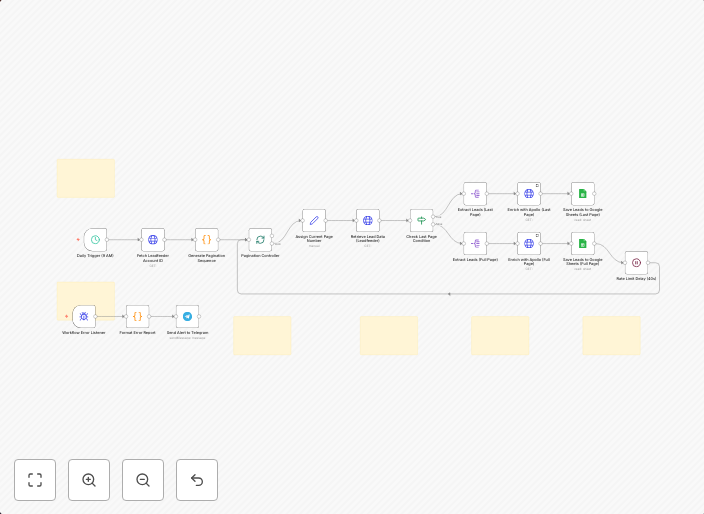Select the sticky note above Daily Trigger
Image resolution: width=704 pixels, height=514 pixels.
tap(86, 178)
